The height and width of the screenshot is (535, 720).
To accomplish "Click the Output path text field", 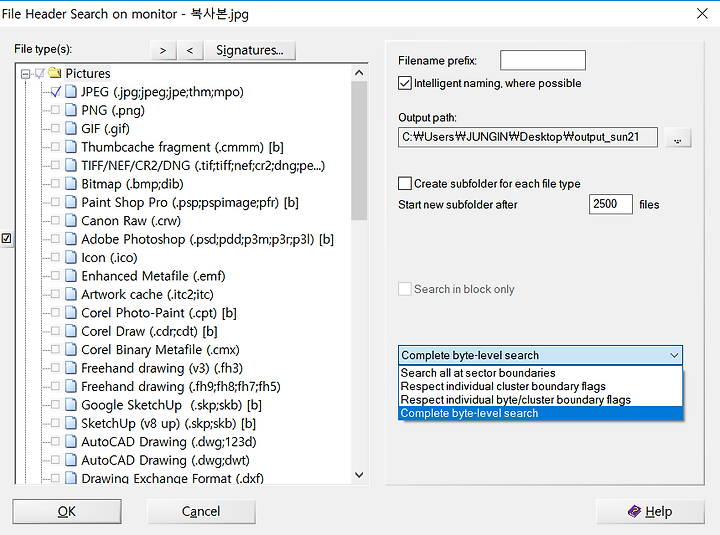I will click(x=528, y=137).
